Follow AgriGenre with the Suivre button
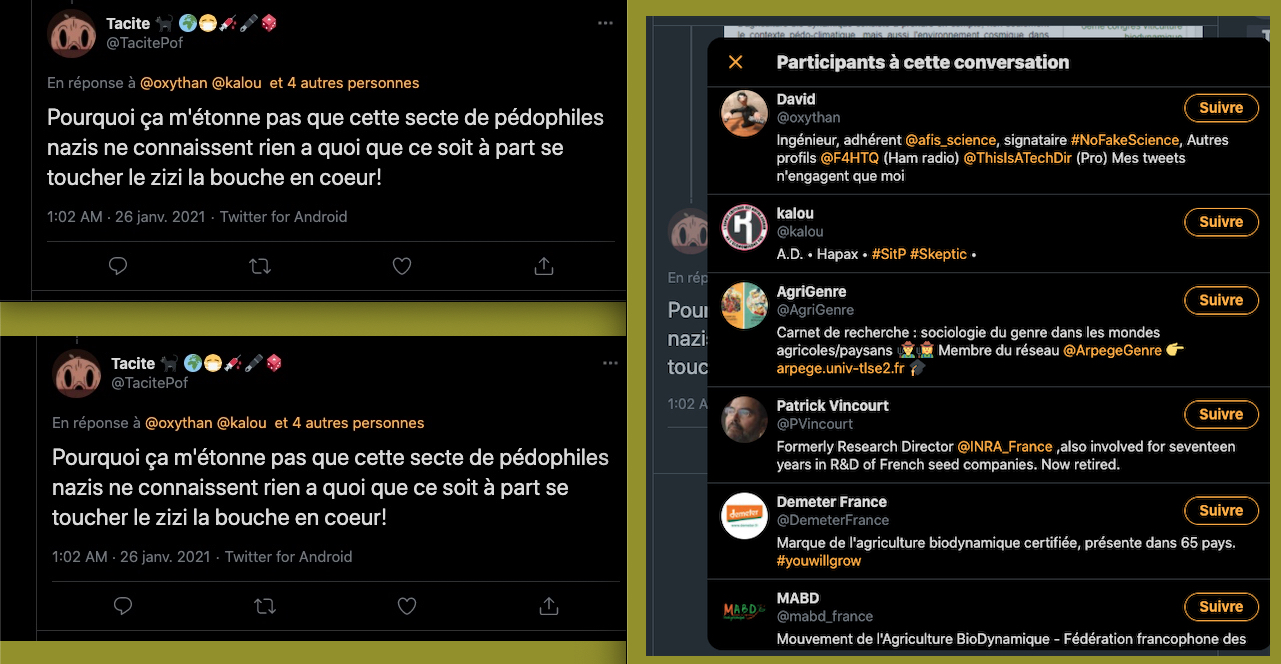 tap(1221, 300)
